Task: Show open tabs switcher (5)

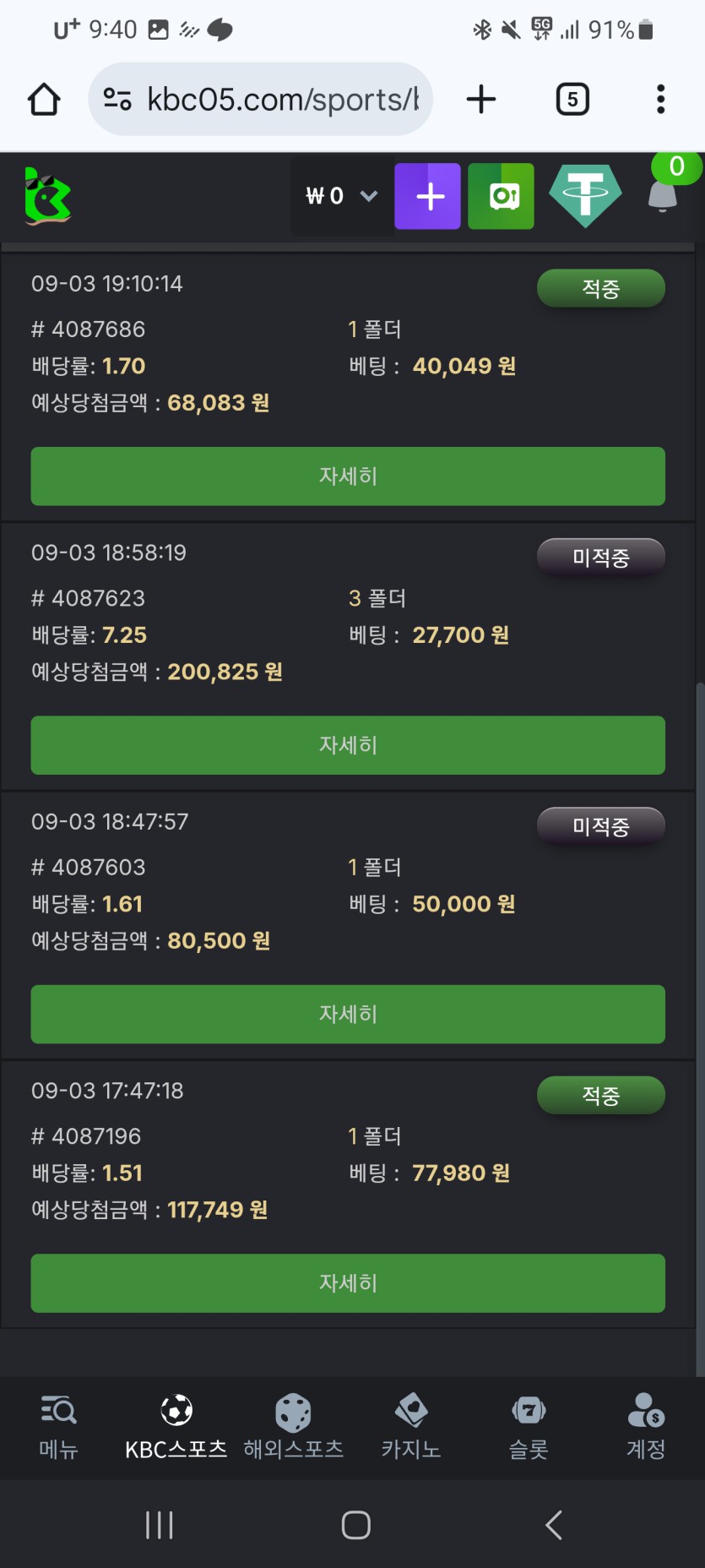Action: 572,100
